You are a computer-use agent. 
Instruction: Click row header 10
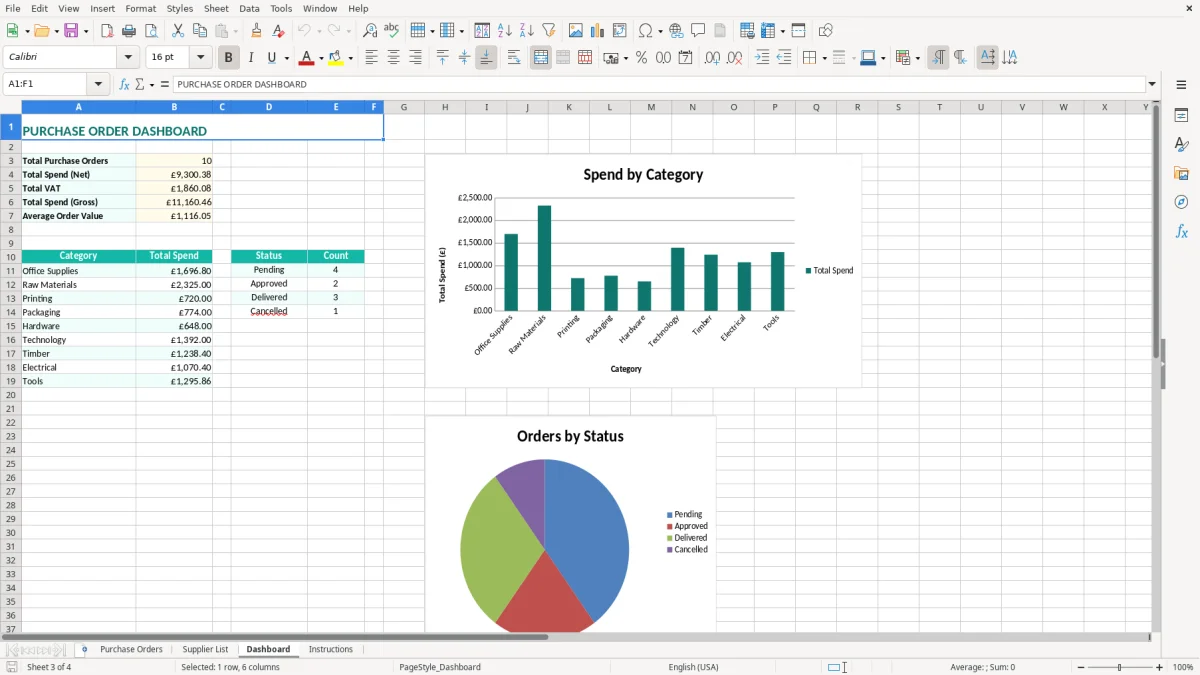[11, 257]
